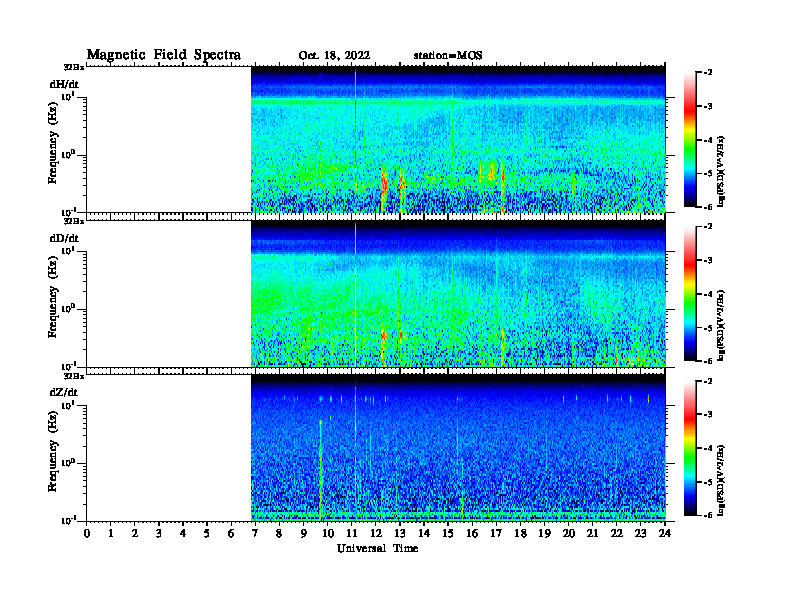This screenshot has height=612, width=792.
Task: Click the -4 tick on the dH/dt color bar
Action: tap(707, 140)
